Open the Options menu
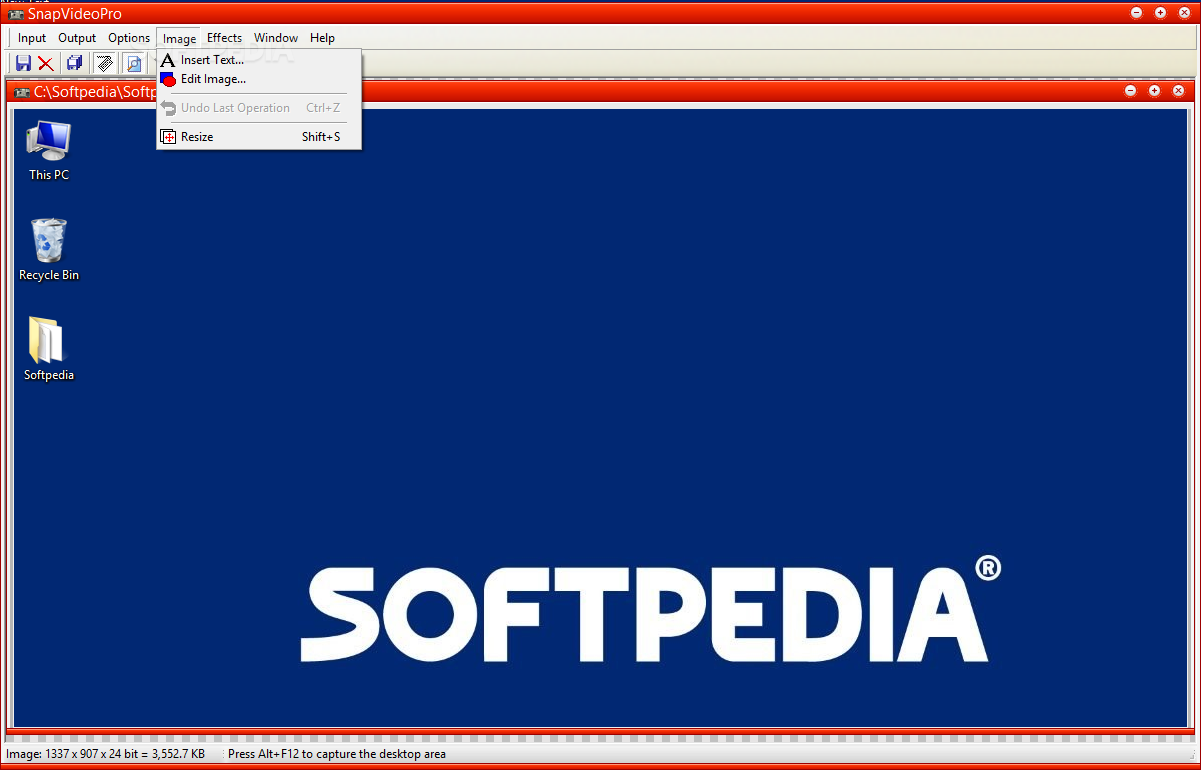Image resolution: width=1201 pixels, height=770 pixels. coord(129,38)
